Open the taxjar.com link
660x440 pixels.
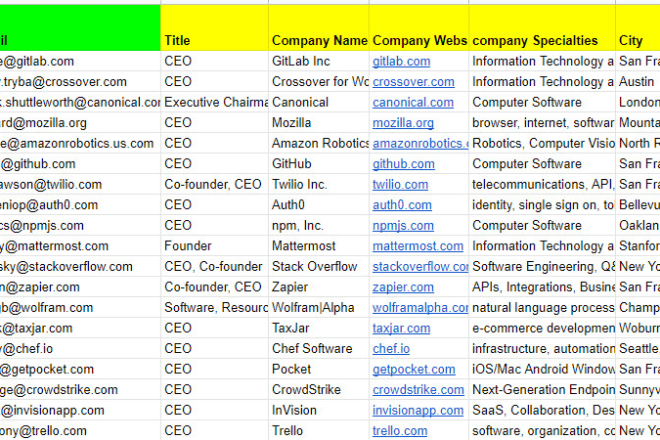click(401, 328)
